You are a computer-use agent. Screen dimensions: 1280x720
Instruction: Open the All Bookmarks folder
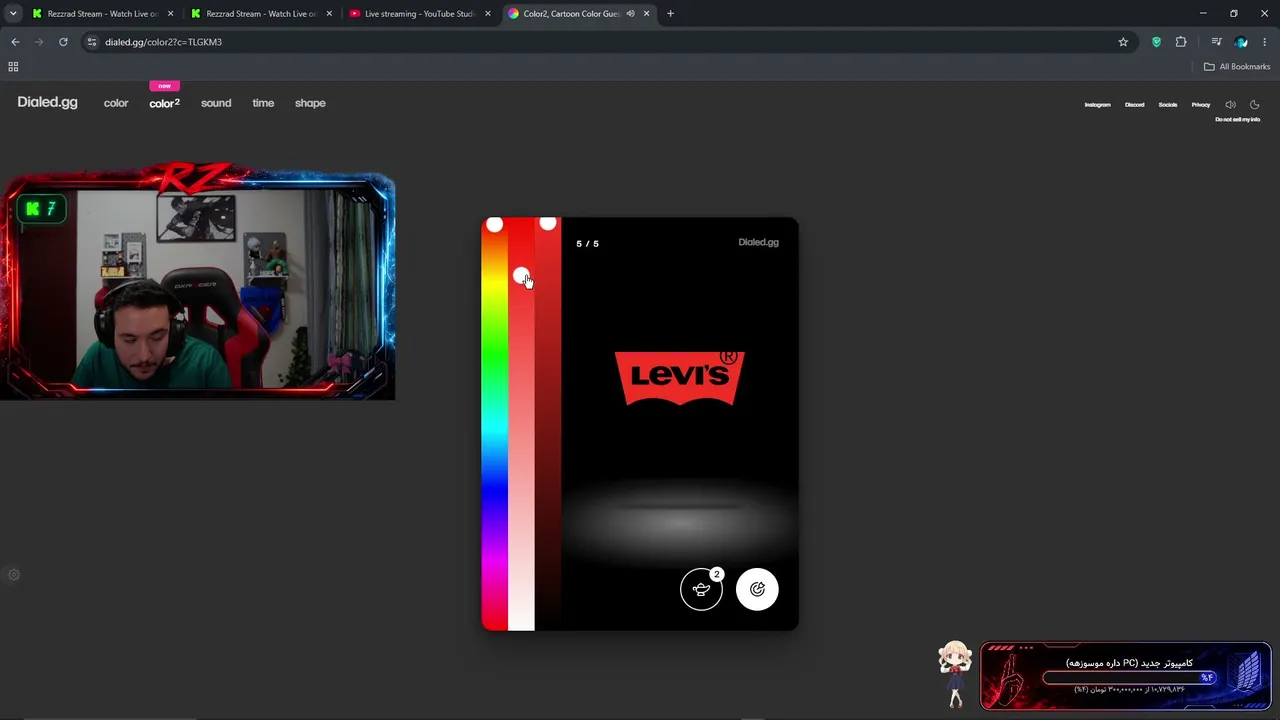1237,67
